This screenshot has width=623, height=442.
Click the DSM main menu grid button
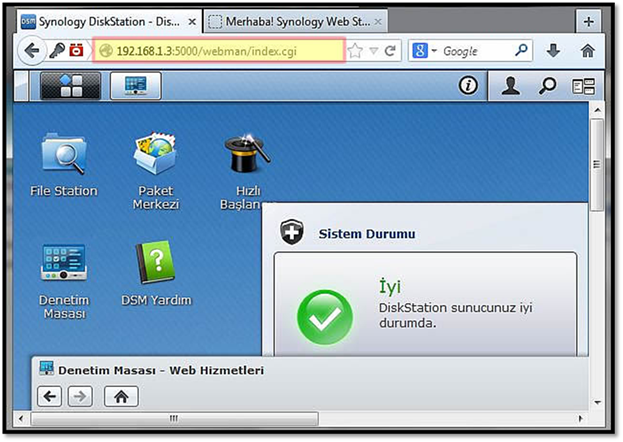click(70, 87)
